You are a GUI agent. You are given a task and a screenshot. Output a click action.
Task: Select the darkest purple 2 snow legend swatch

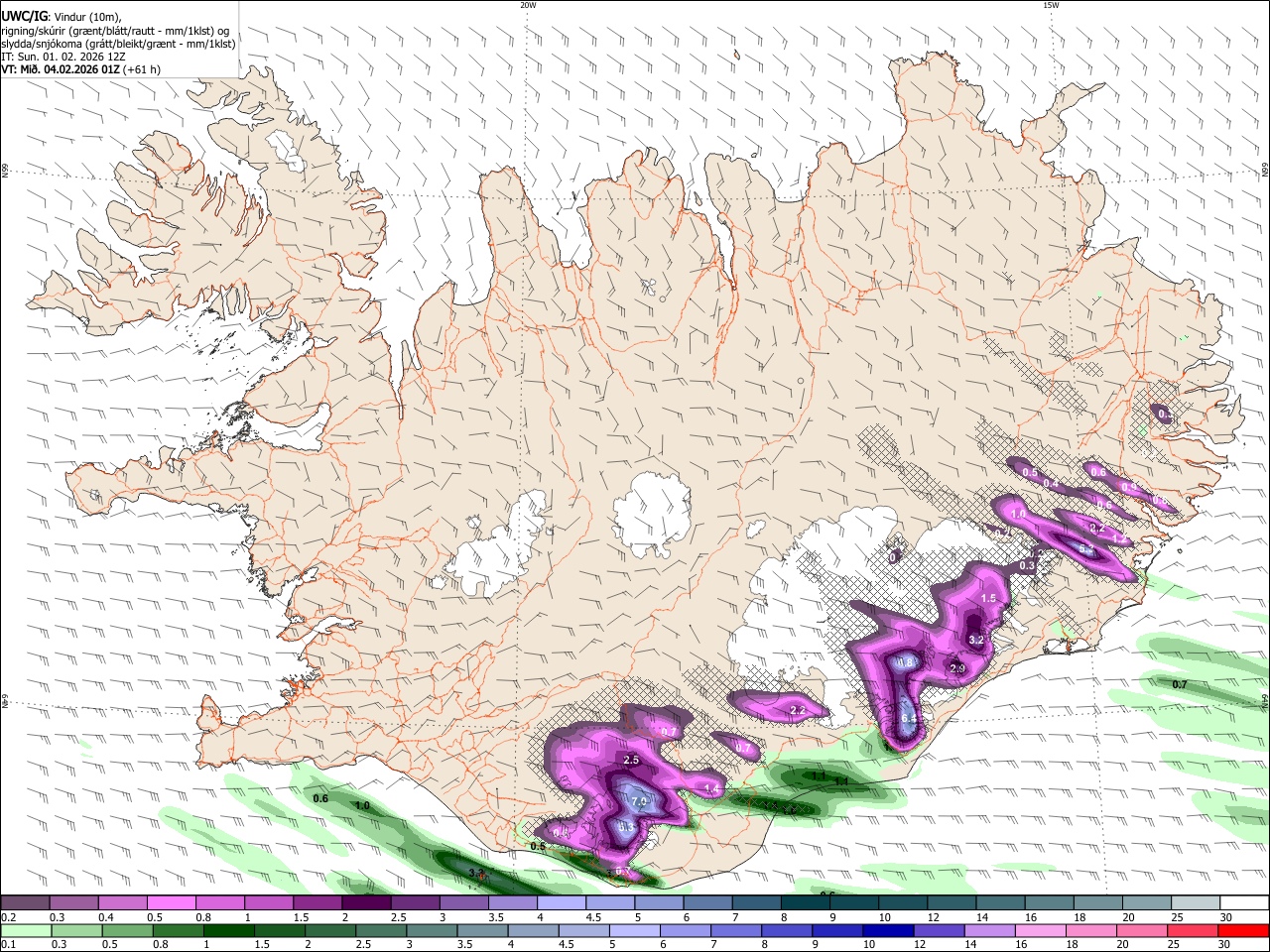366,903
